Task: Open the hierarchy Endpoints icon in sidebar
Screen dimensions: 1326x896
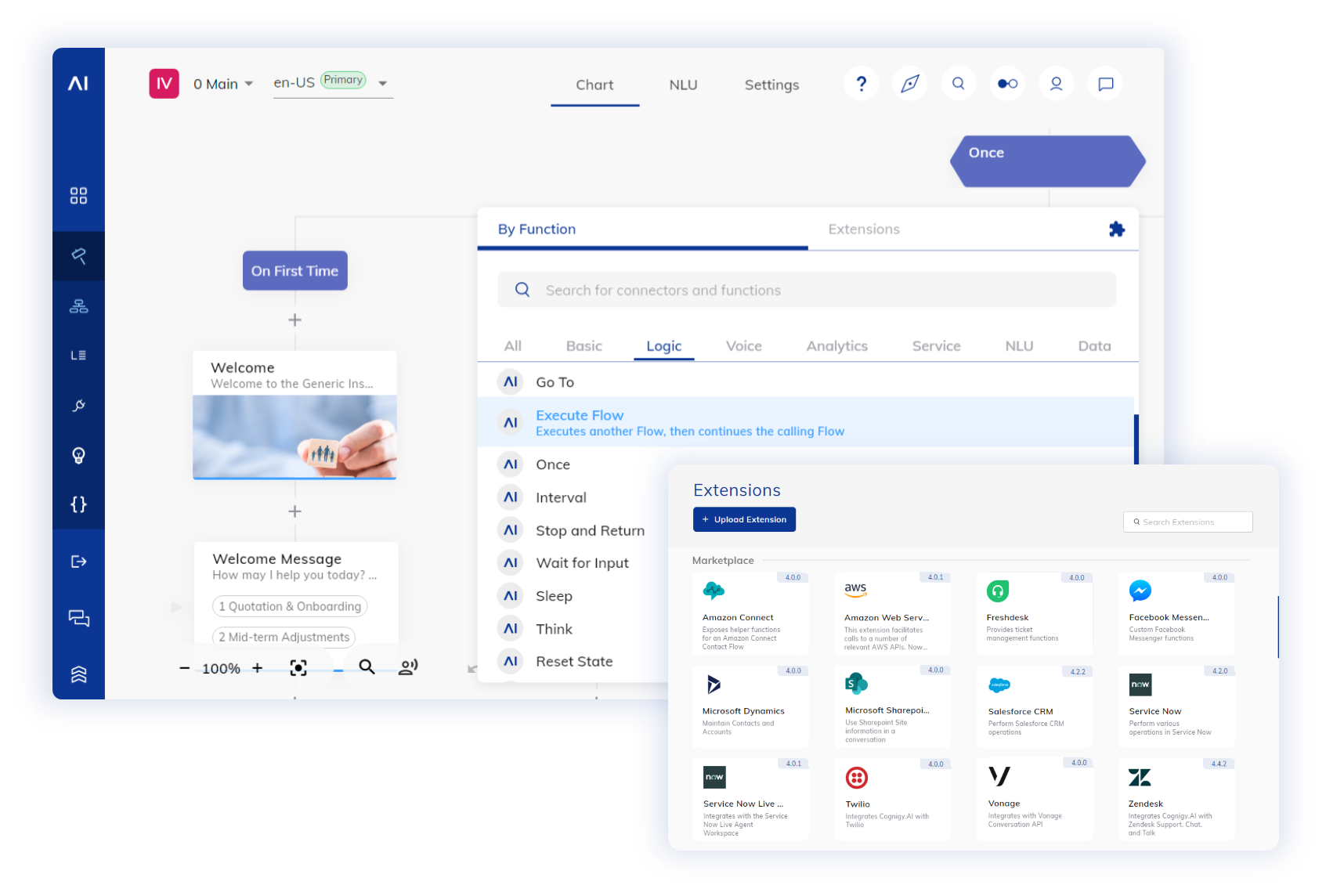Action: [x=78, y=306]
